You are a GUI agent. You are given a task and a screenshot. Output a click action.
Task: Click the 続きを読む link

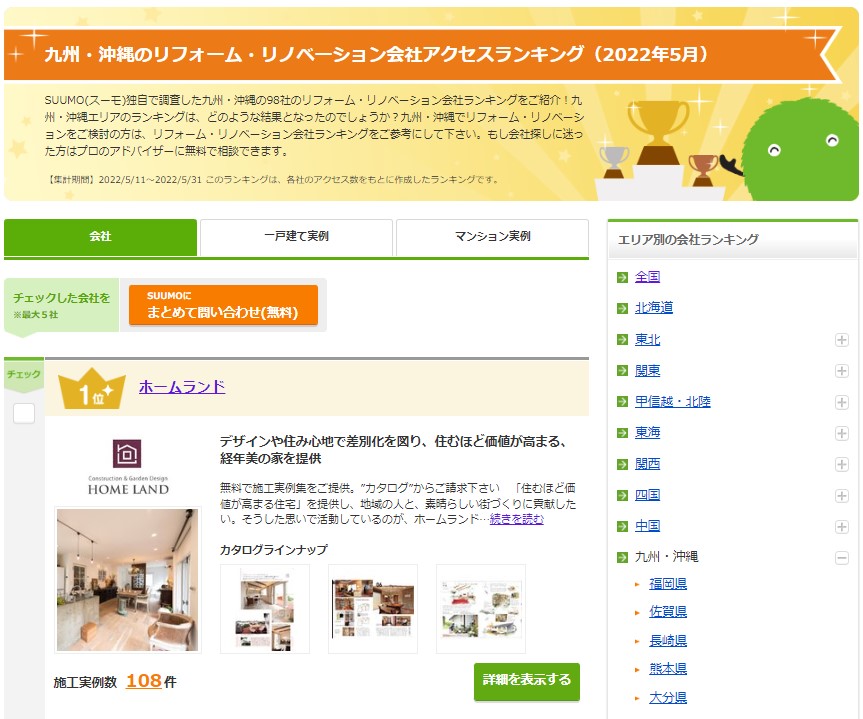(516, 519)
